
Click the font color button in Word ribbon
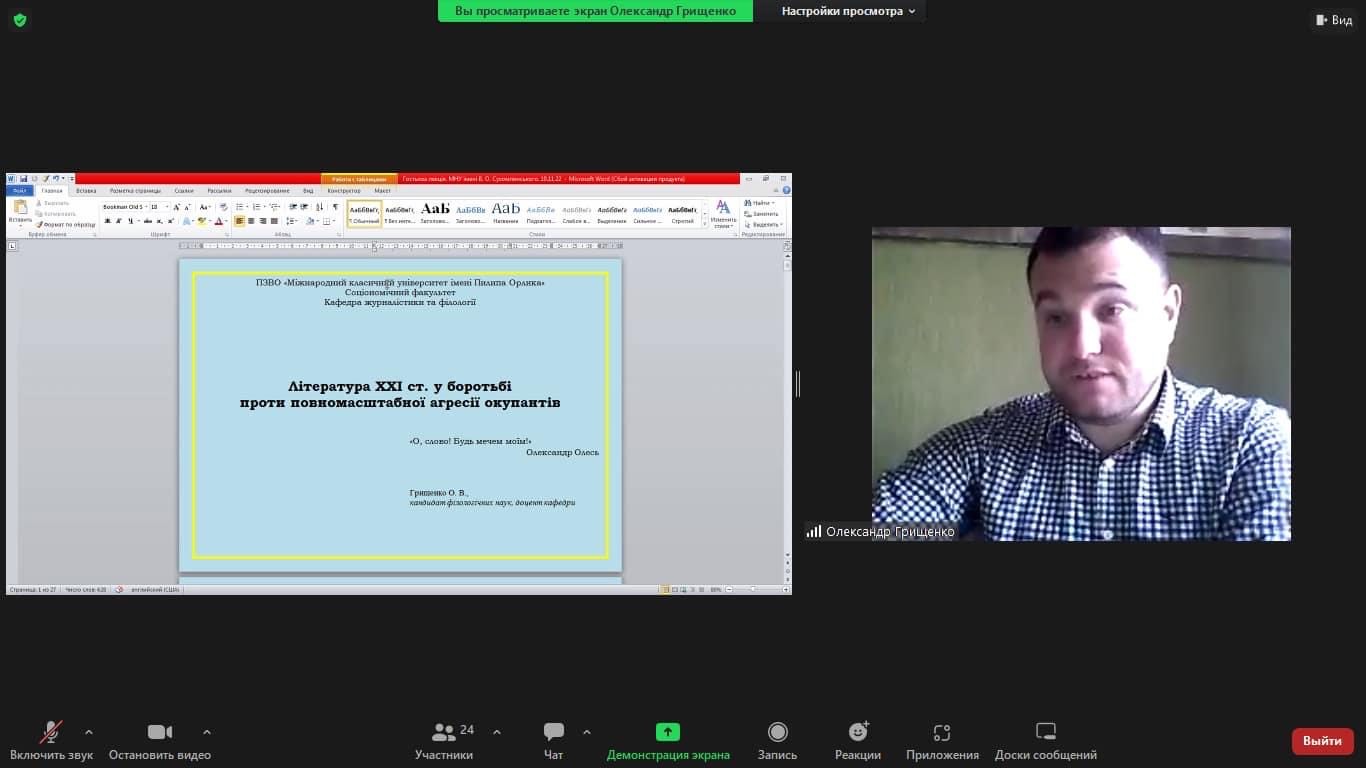[219, 221]
